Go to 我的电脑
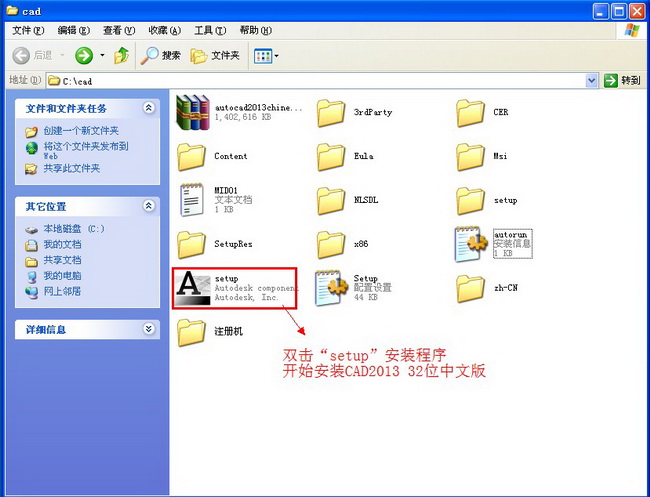 coord(63,276)
